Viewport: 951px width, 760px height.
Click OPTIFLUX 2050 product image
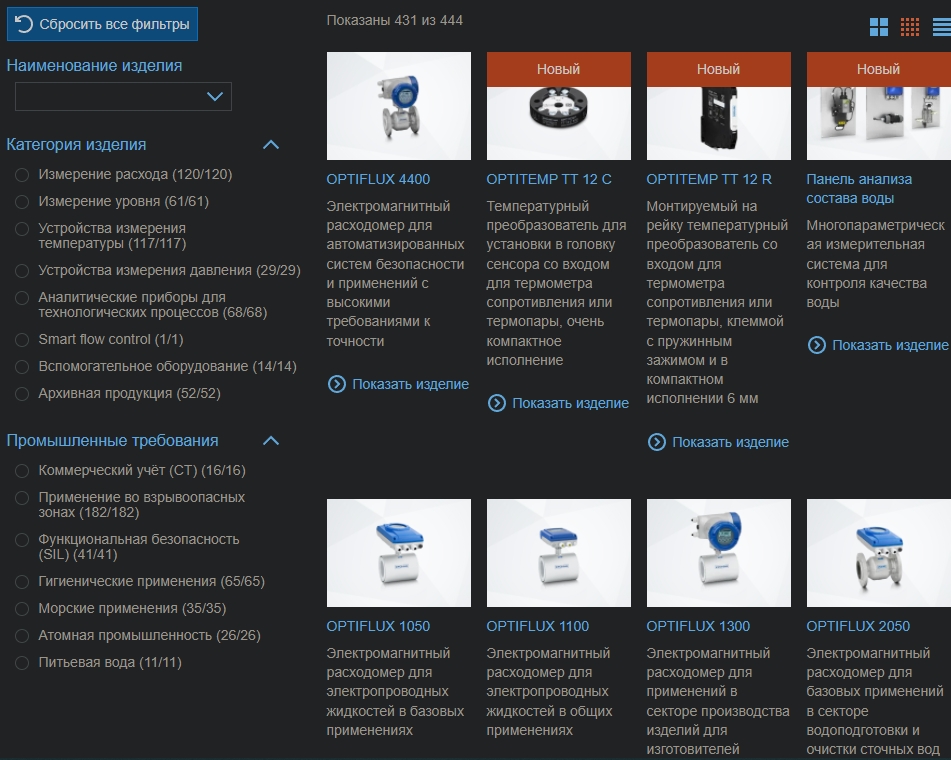point(879,553)
